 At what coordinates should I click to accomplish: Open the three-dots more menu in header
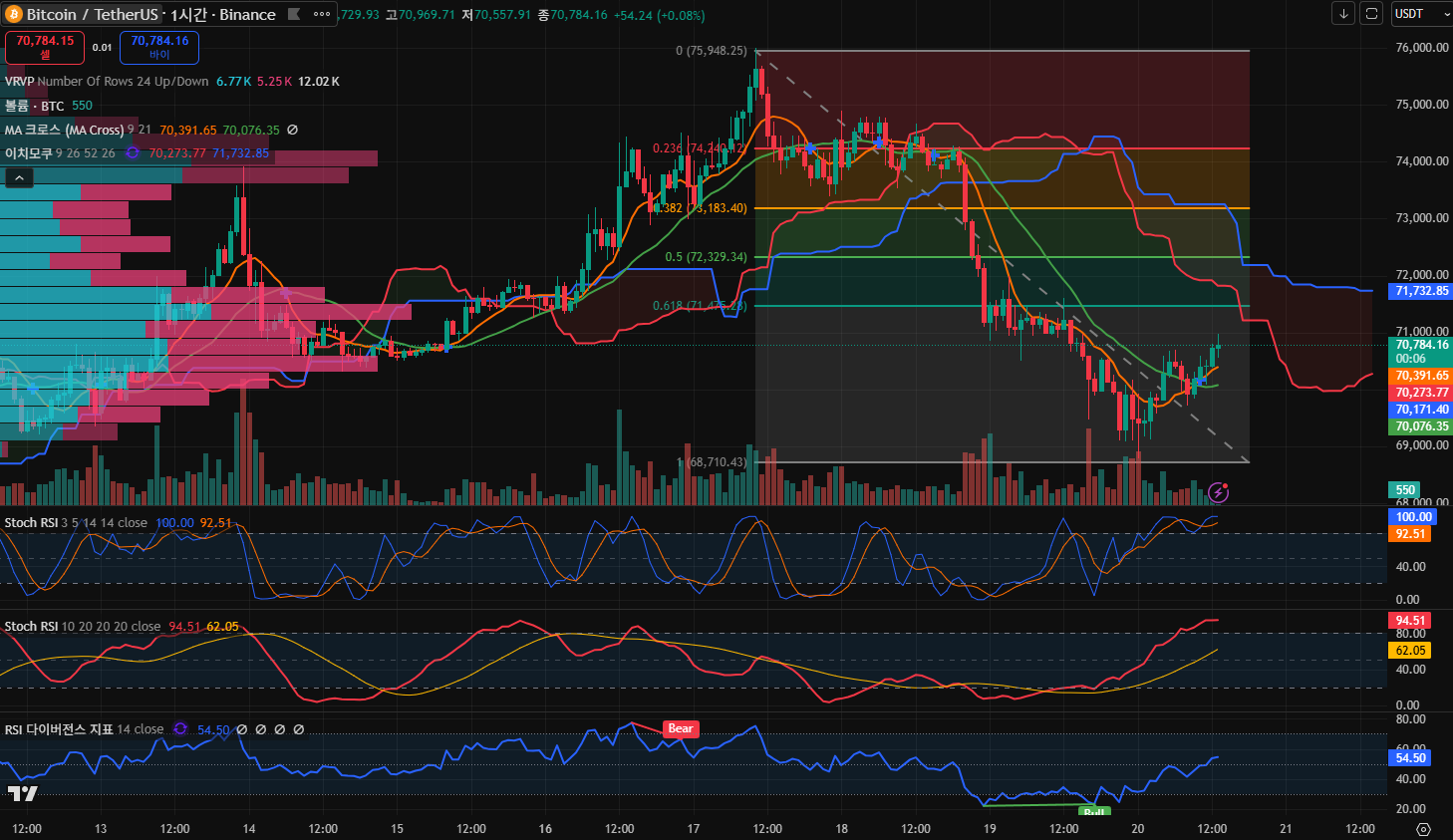pyautogui.click(x=322, y=14)
